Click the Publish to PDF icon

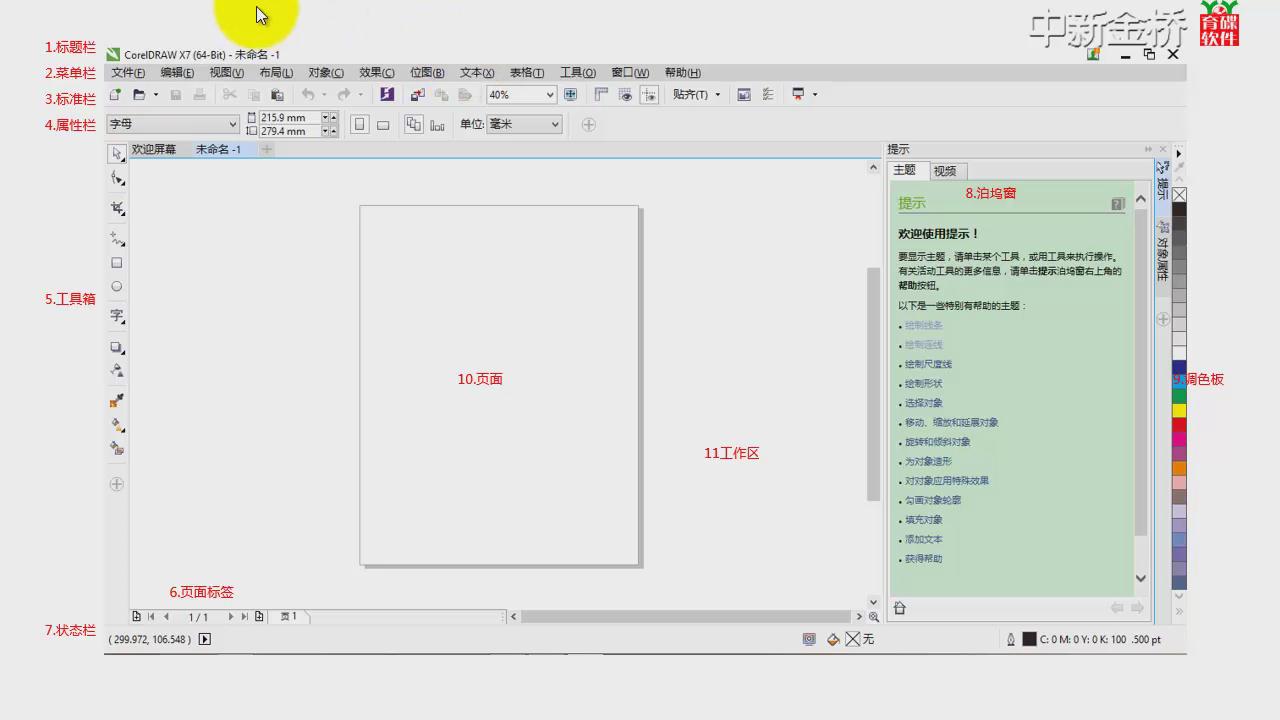point(465,95)
